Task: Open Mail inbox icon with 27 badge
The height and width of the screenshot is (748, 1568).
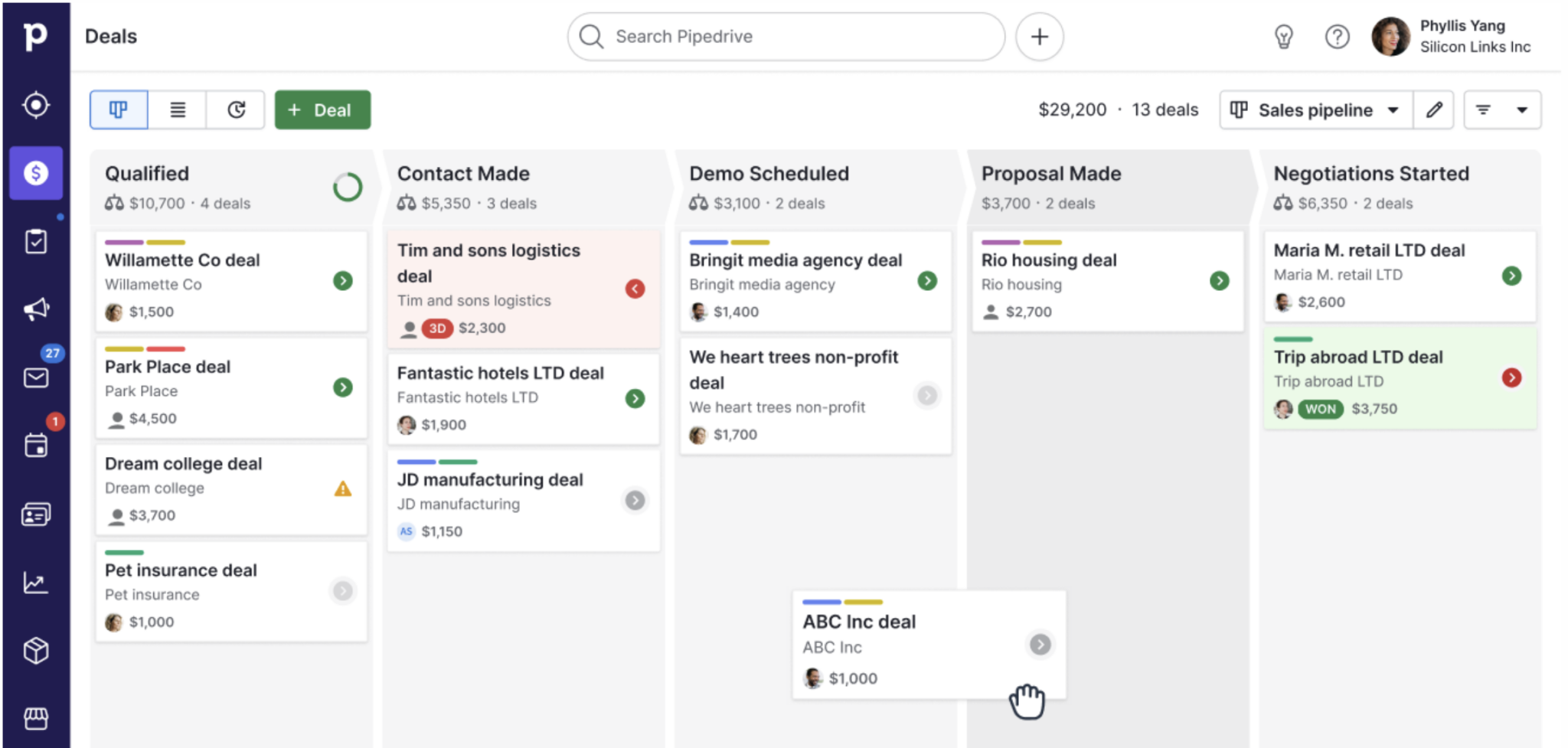Action: pos(35,377)
